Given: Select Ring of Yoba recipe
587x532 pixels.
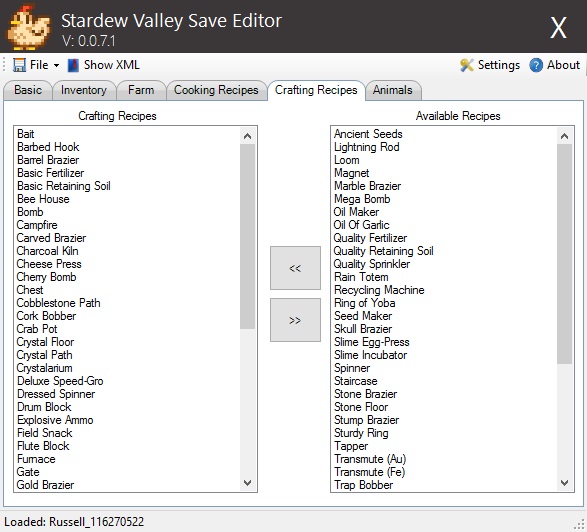Looking at the screenshot, I should [365, 303].
